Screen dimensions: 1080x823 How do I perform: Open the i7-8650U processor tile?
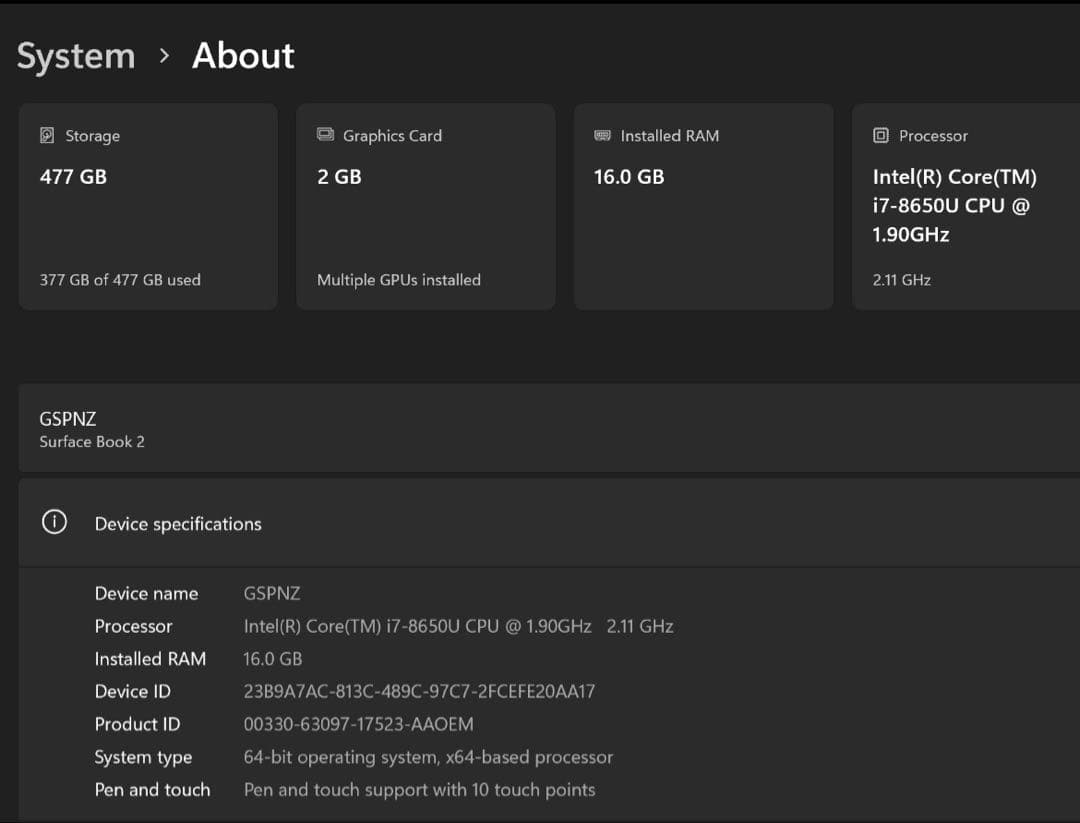point(965,207)
